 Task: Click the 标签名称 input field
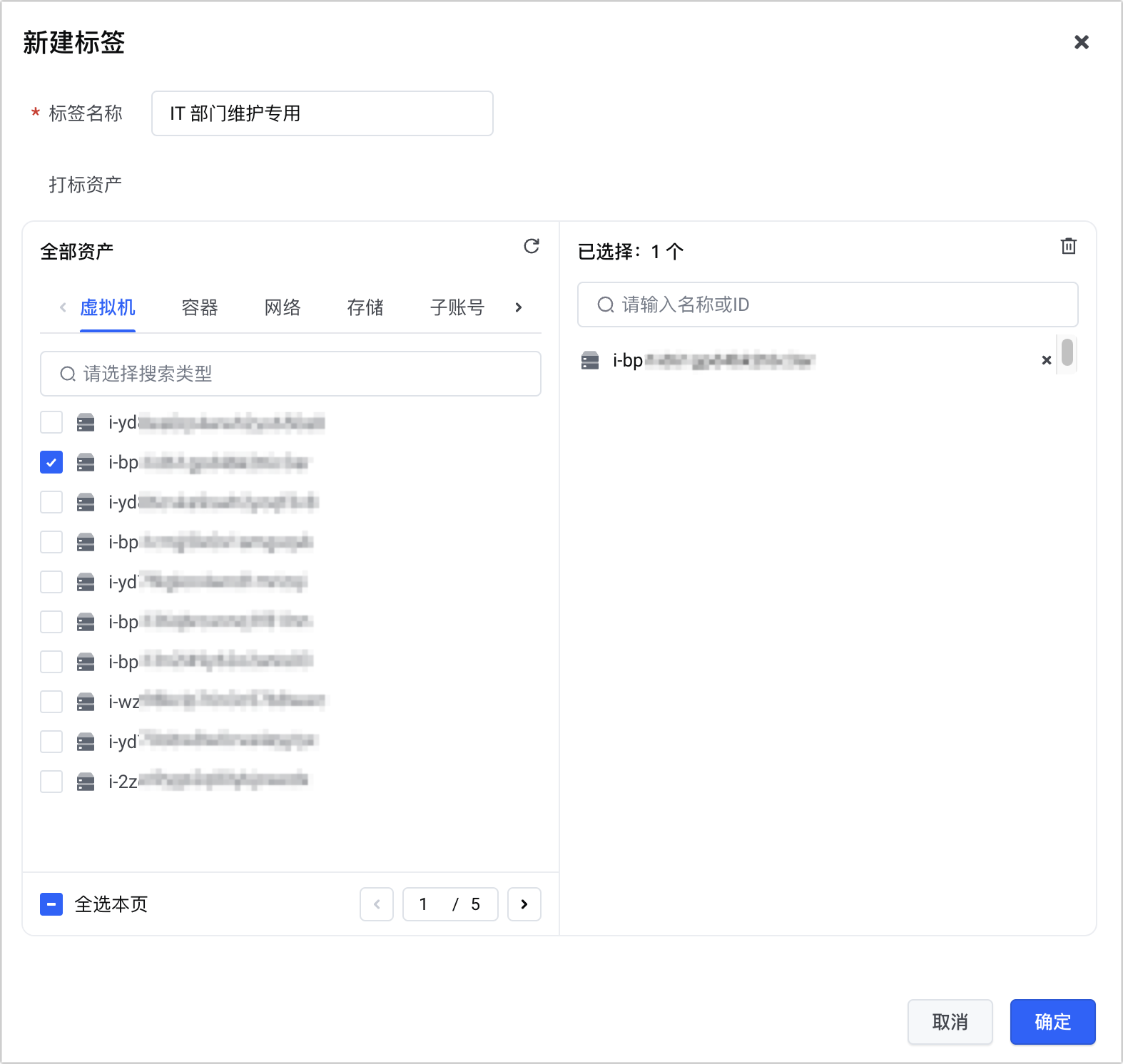click(322, 113)
